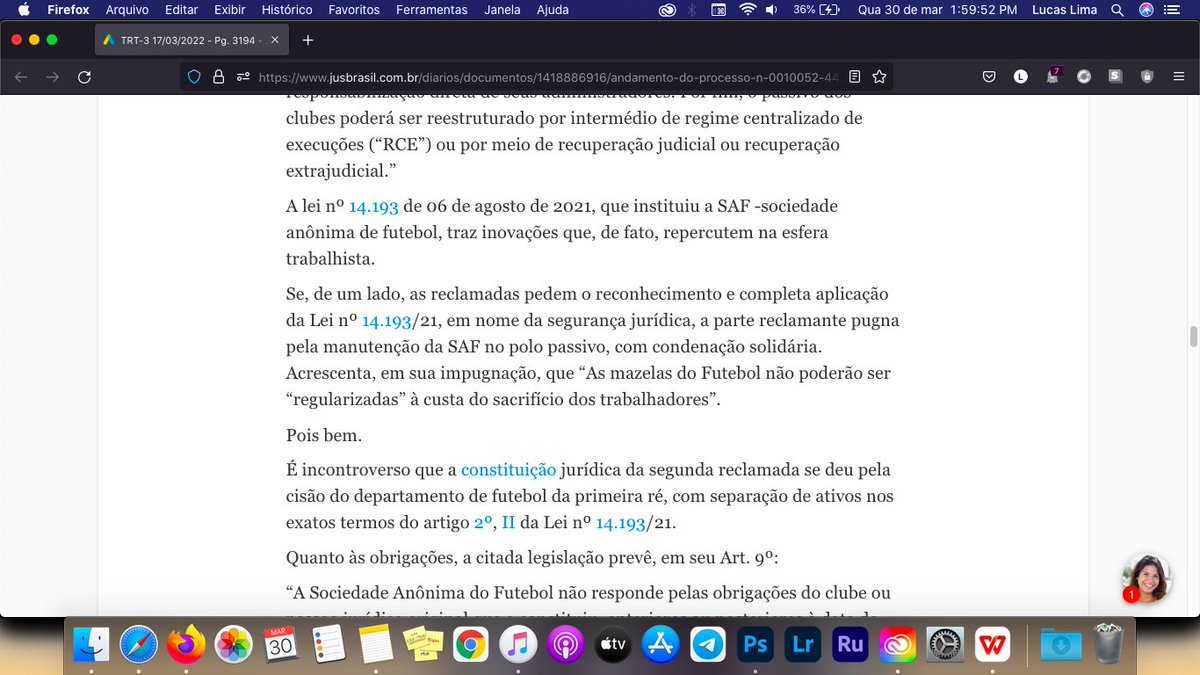Open Finder from the Dock
The width and height of the screenshot is (1200, 675).
pos(92,645)
